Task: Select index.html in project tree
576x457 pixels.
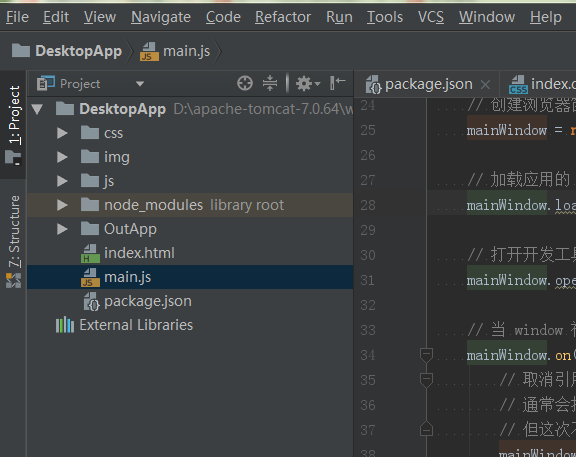Action: tap(190, 253)
